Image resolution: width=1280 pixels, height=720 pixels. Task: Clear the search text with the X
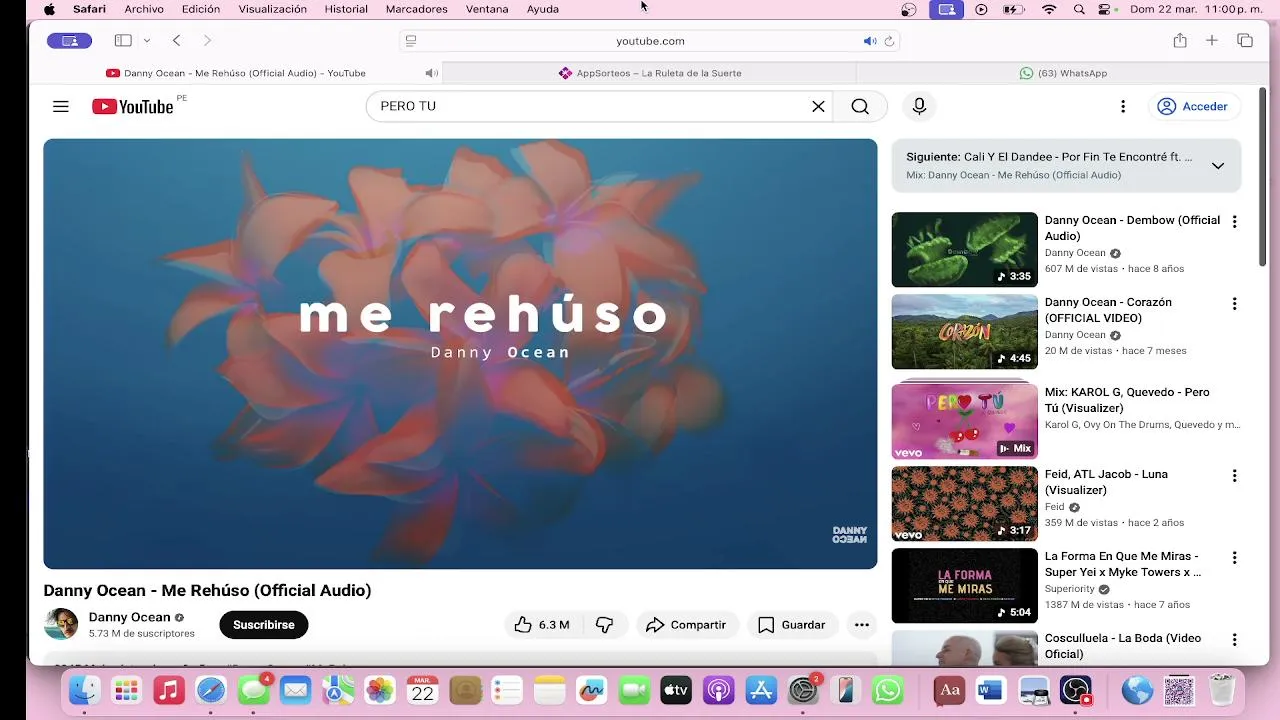pyautogui.click(x=818, y=106)
